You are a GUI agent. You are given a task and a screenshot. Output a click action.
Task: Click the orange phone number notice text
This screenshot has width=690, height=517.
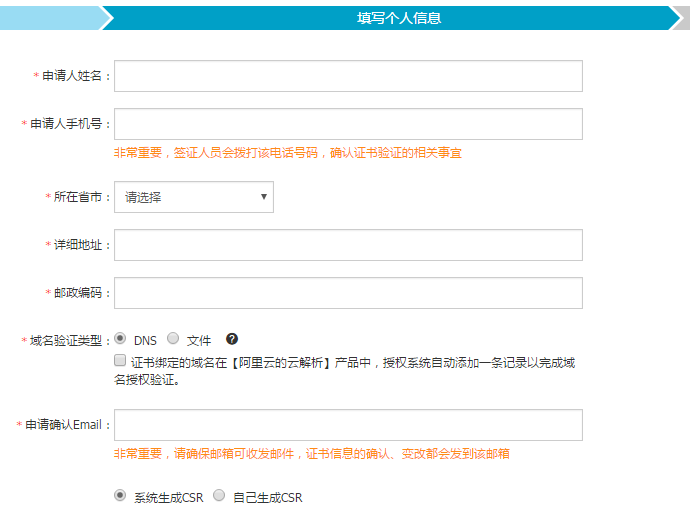[288, 153]
